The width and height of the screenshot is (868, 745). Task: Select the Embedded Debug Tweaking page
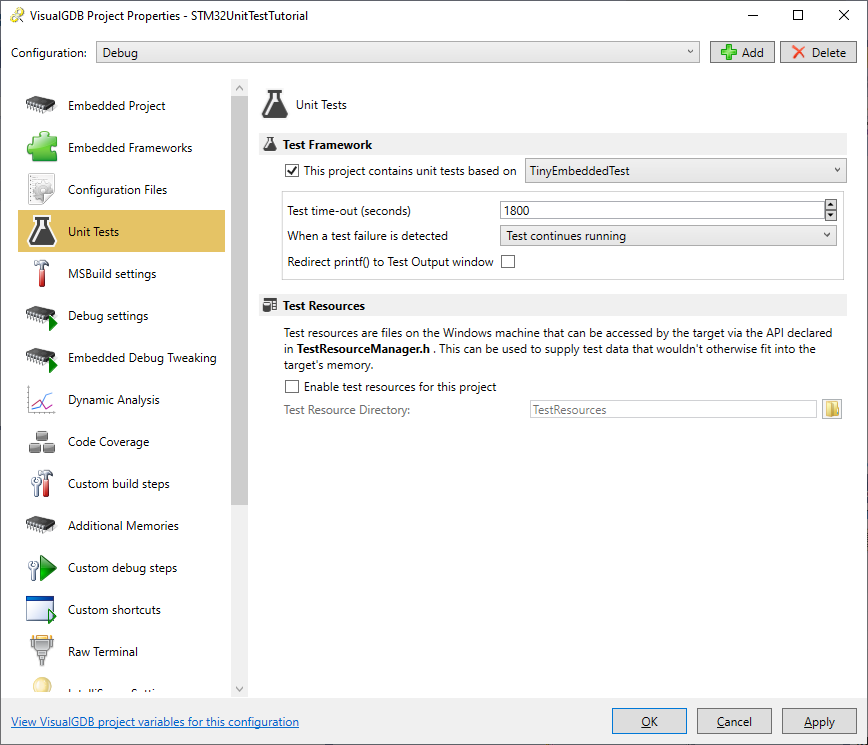[121, 358]
